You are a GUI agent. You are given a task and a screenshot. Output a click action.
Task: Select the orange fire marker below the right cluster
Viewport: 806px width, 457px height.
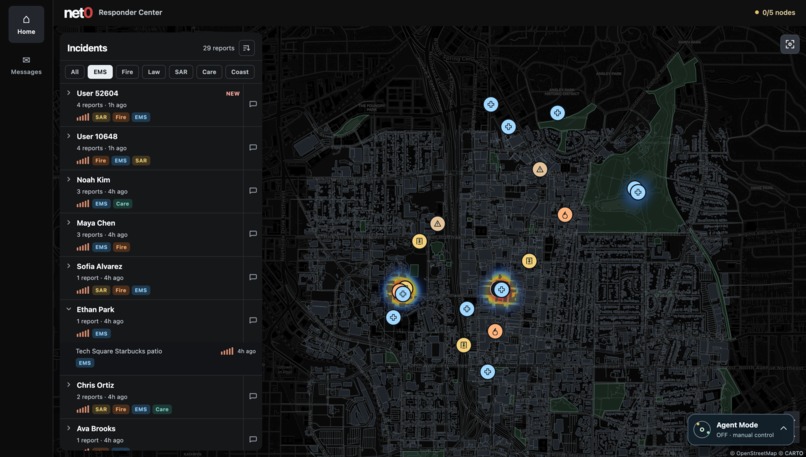[495, 332]
